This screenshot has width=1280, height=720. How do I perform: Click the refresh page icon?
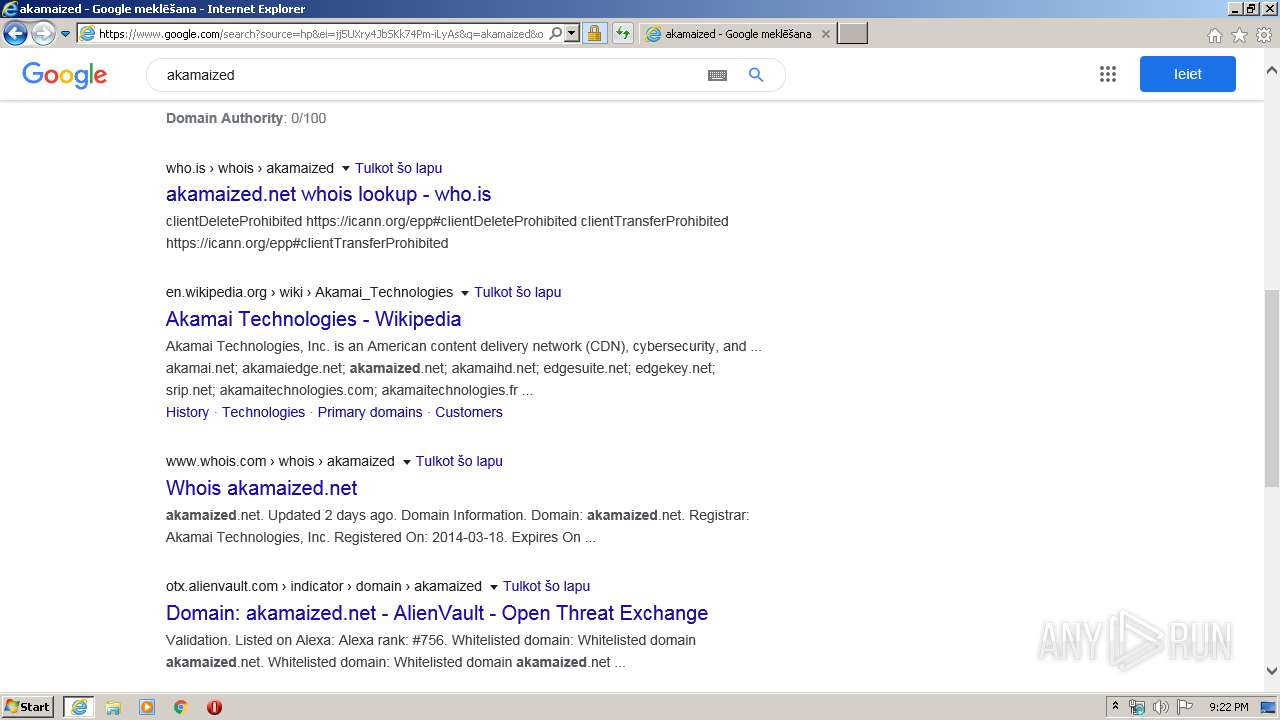(623, 34)
